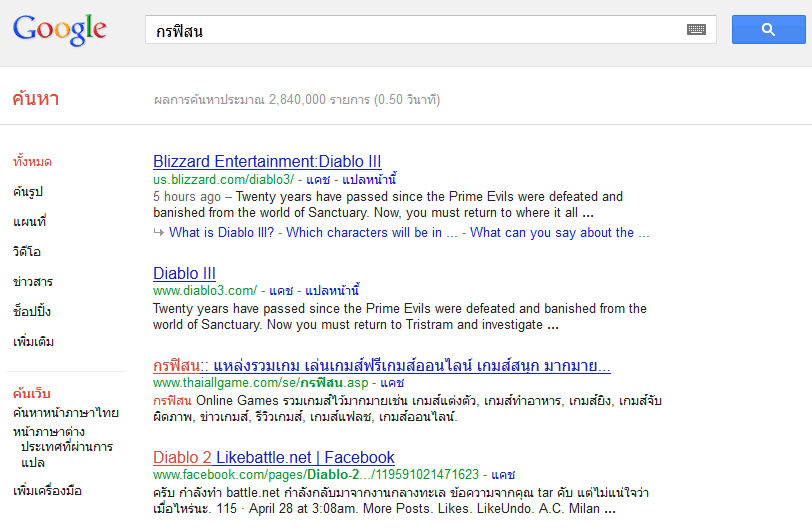Expand เพิ่มเครื่องมือ more tools
Screen dimensions: 812x528
(48, 490)
